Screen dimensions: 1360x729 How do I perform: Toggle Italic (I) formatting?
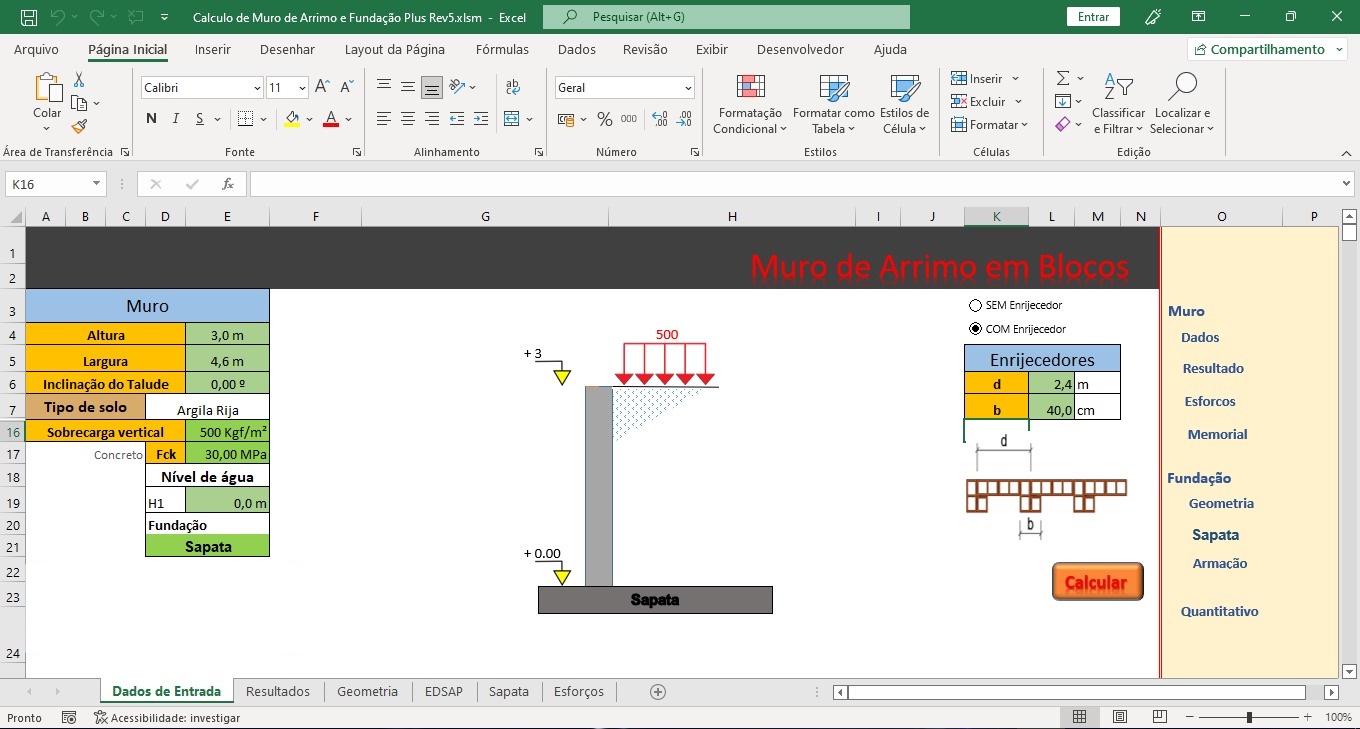click(x=176, y=119)
